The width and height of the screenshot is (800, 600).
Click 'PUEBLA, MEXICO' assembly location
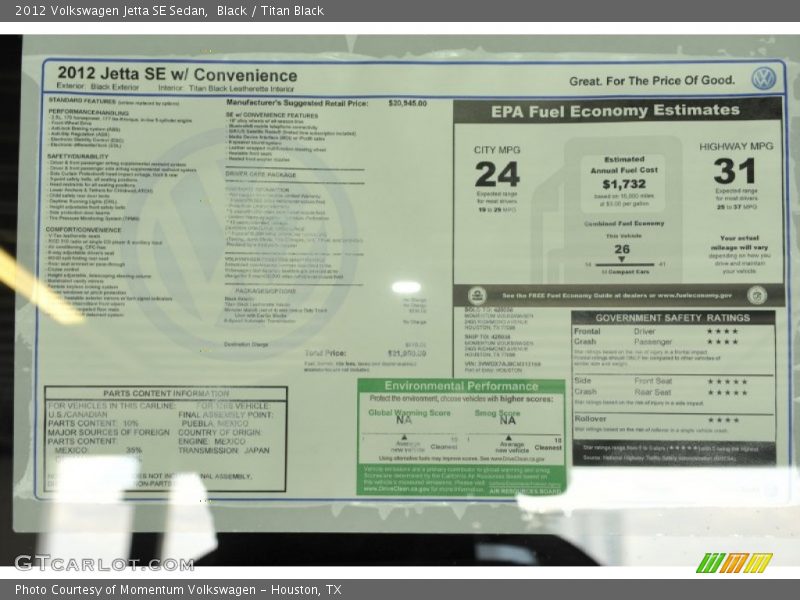pos(215,423)
